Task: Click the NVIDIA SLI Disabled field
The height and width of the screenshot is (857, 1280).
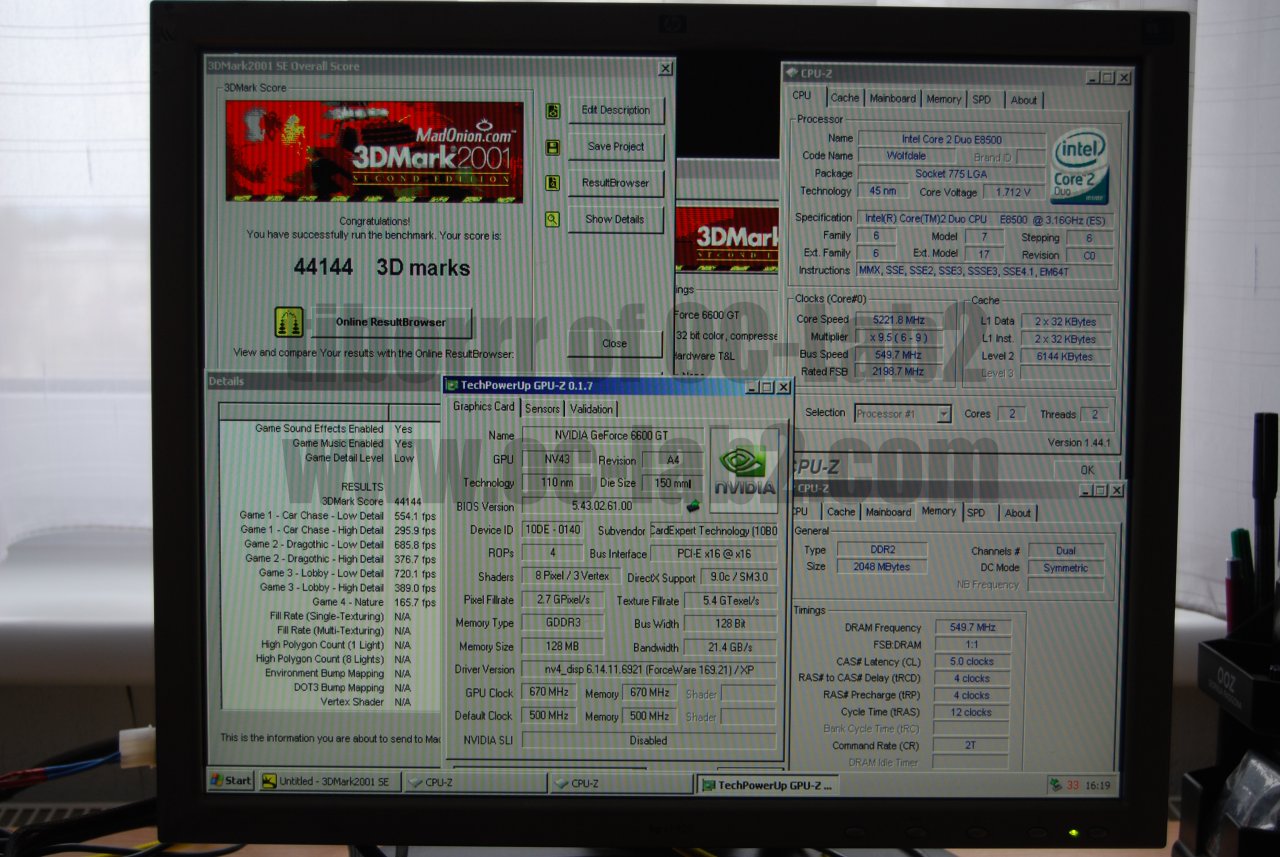Action: [649, 741]
